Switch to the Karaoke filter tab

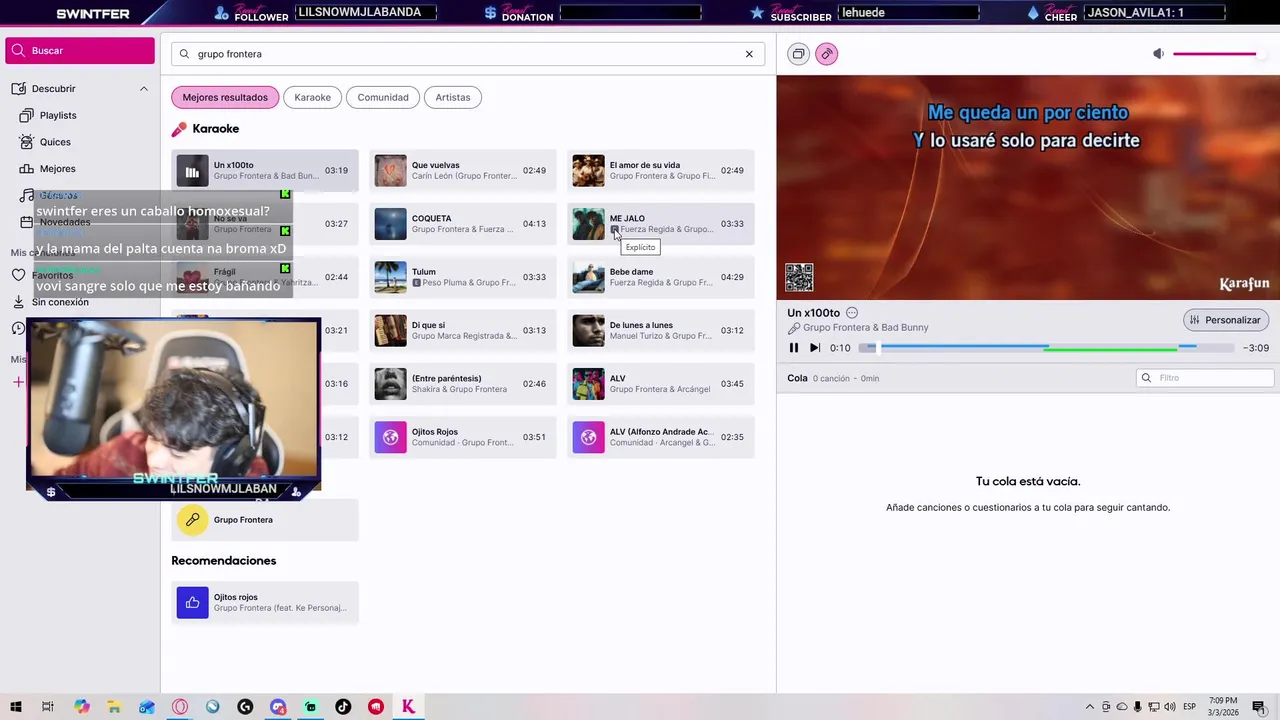click(312, 97)
